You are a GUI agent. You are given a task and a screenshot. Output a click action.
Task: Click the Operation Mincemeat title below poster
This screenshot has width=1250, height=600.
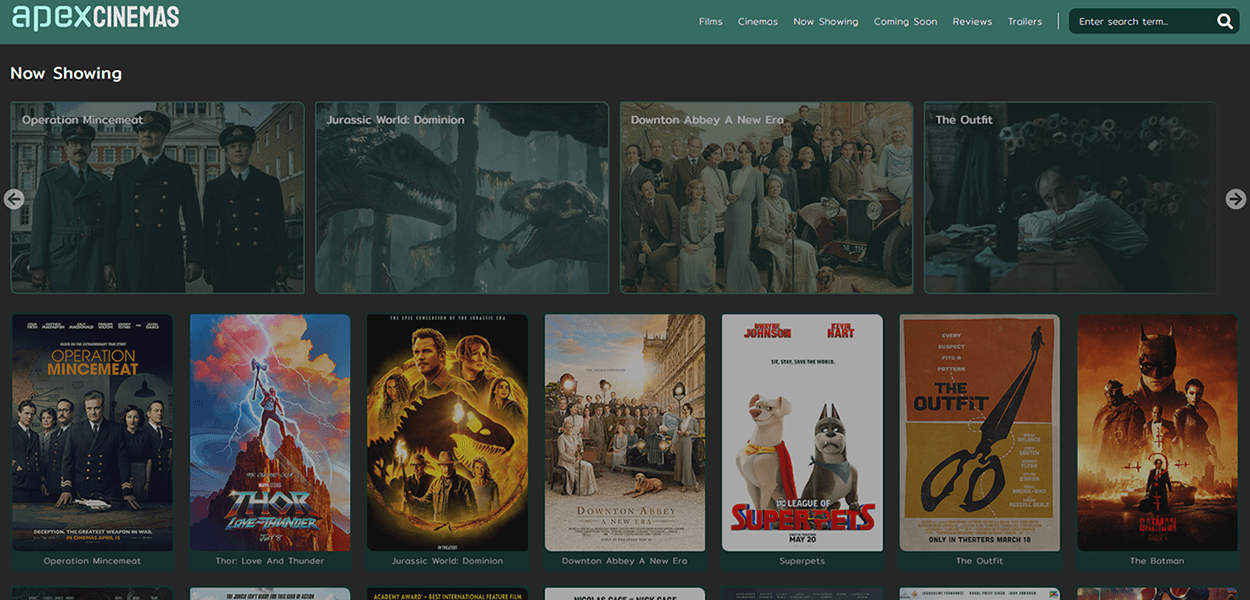(93, 561)
